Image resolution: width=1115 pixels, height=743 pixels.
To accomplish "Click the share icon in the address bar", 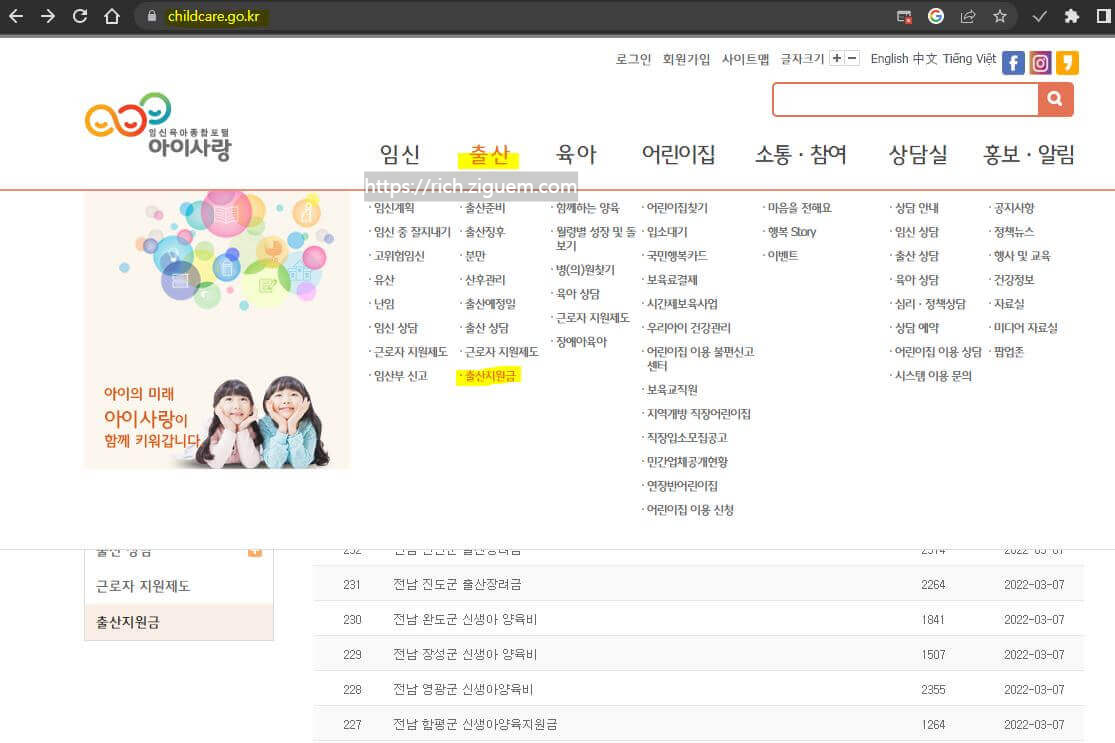I will pos(967,16).
